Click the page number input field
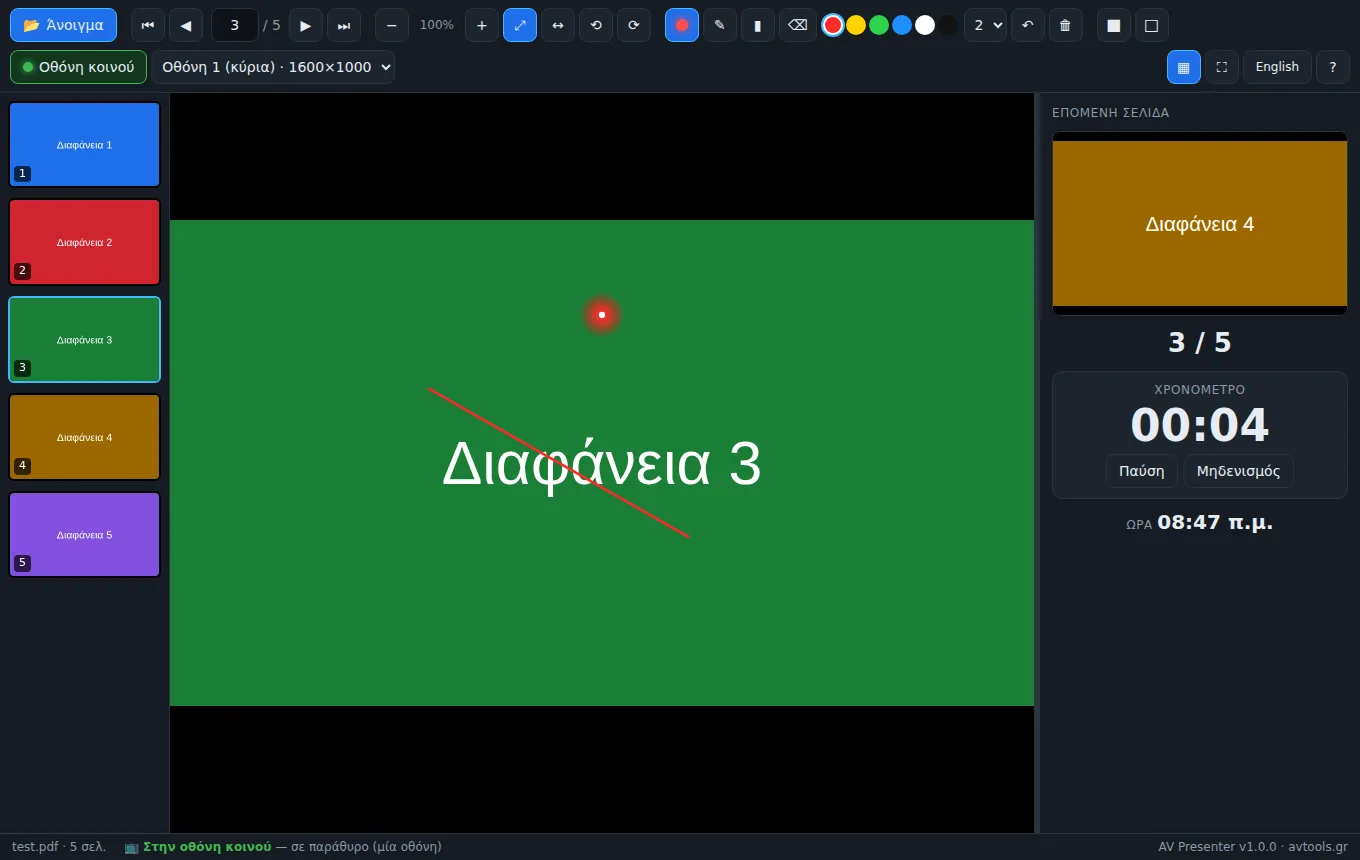Image resolution: width=1360 pixels, height=860 pixels. (235, 25)
